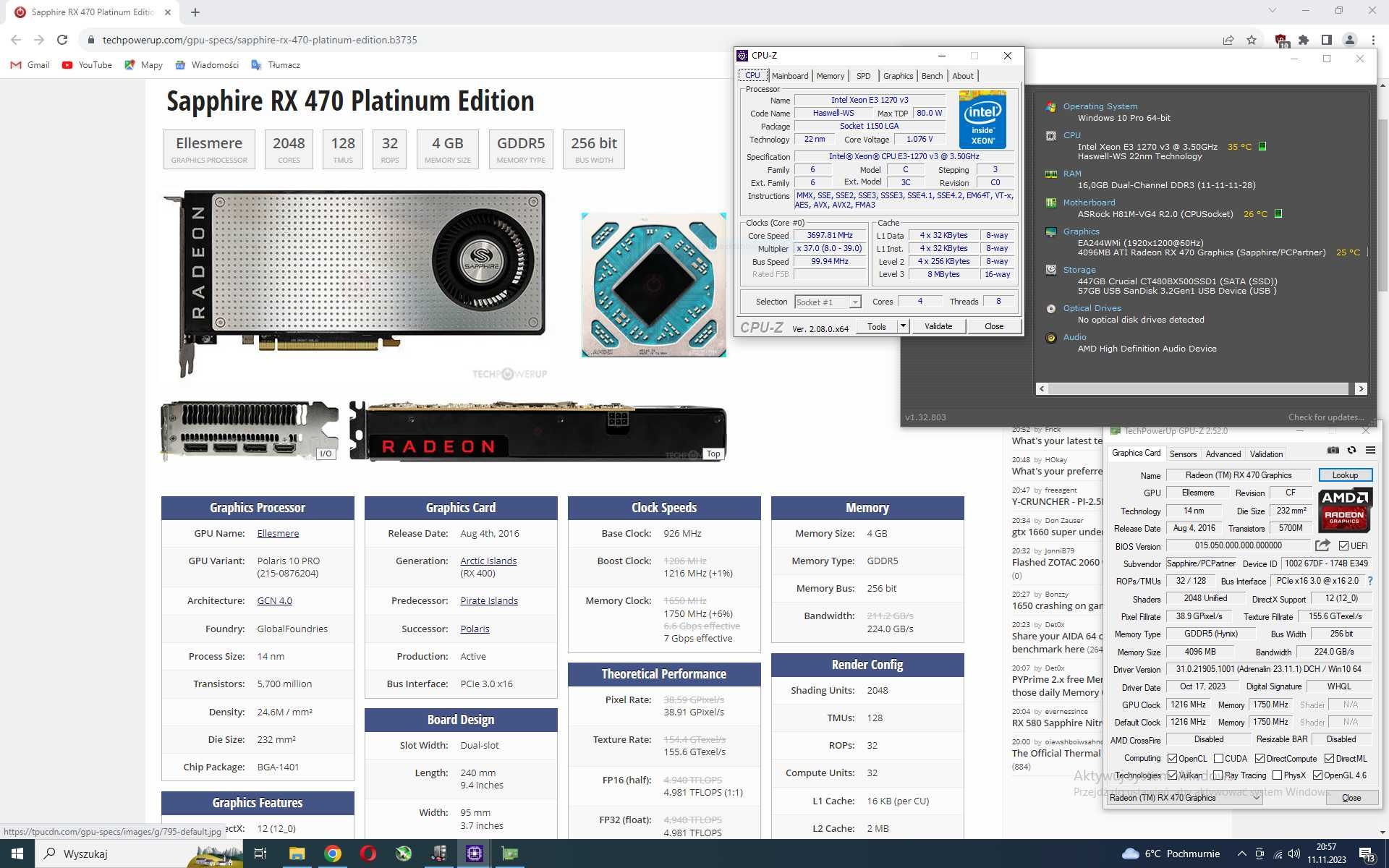Click the volume icon in system tray
Screen dimensions: 1389x868
(x=1294, y=854)
